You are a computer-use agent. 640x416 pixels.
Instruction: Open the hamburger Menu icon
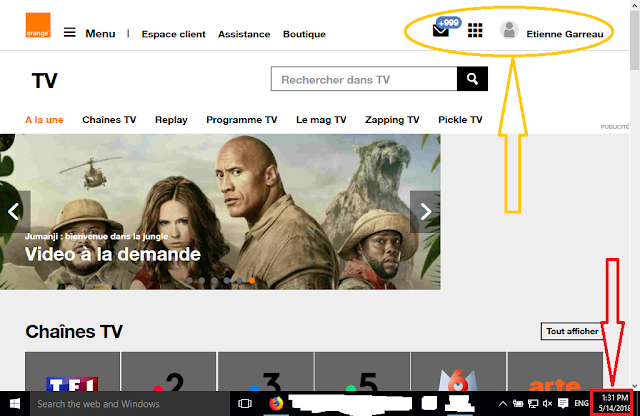click(x=70, y=32)
